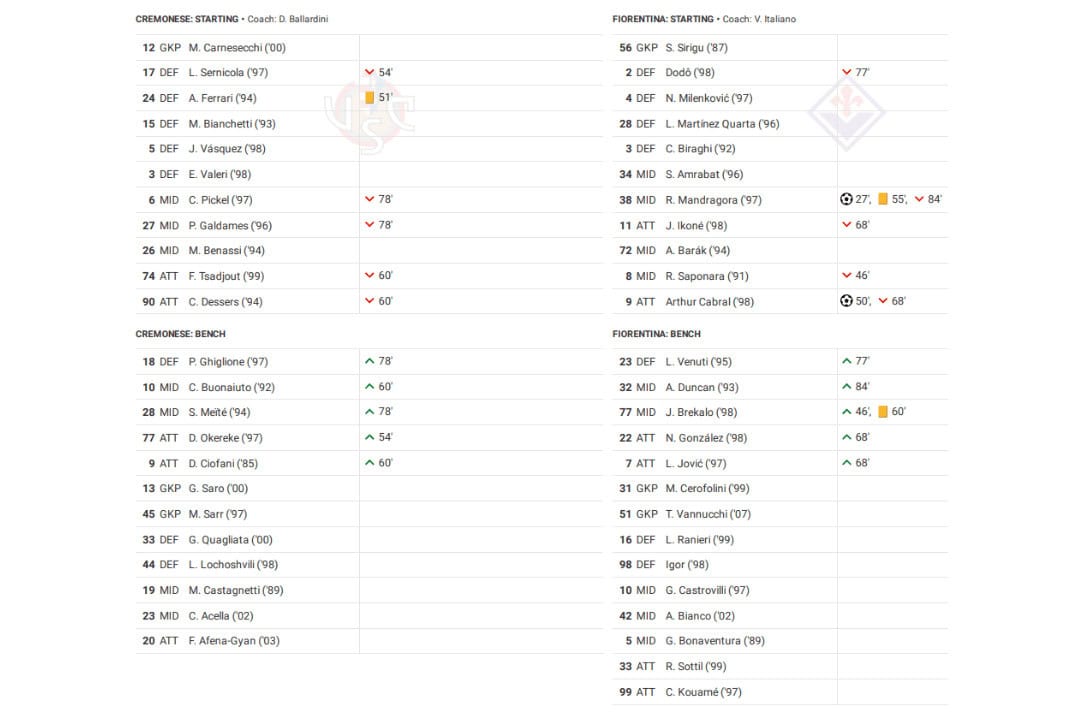1068x712 pixels.
Task: Select S. Amrabat in Fiorentina lineup
Action: click(x=704, y=174)
